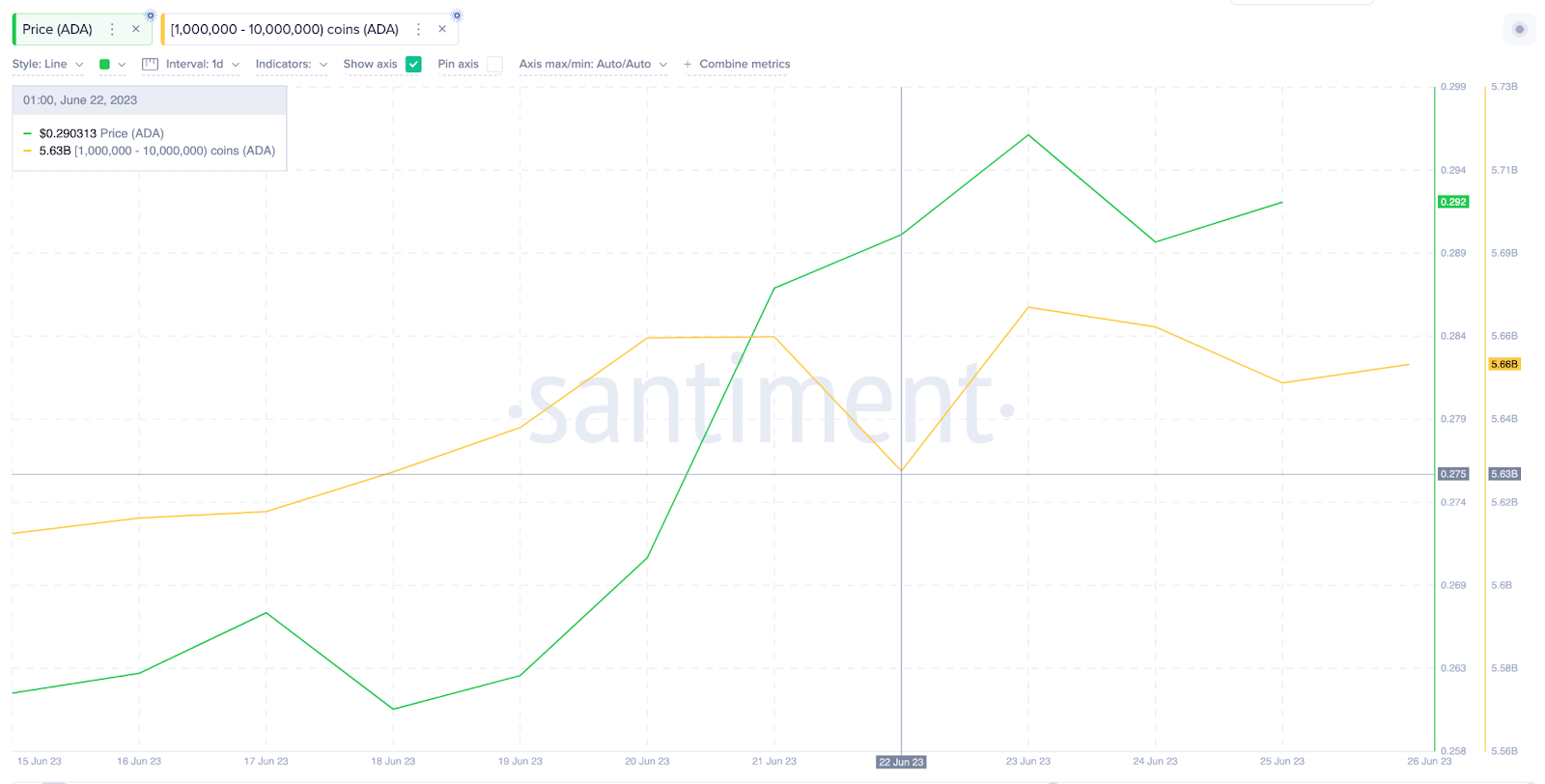This screenshot has width=1545, height=784.
Task: Uncheck the Show axis checkbox
Action: click(x=413, y=65)
